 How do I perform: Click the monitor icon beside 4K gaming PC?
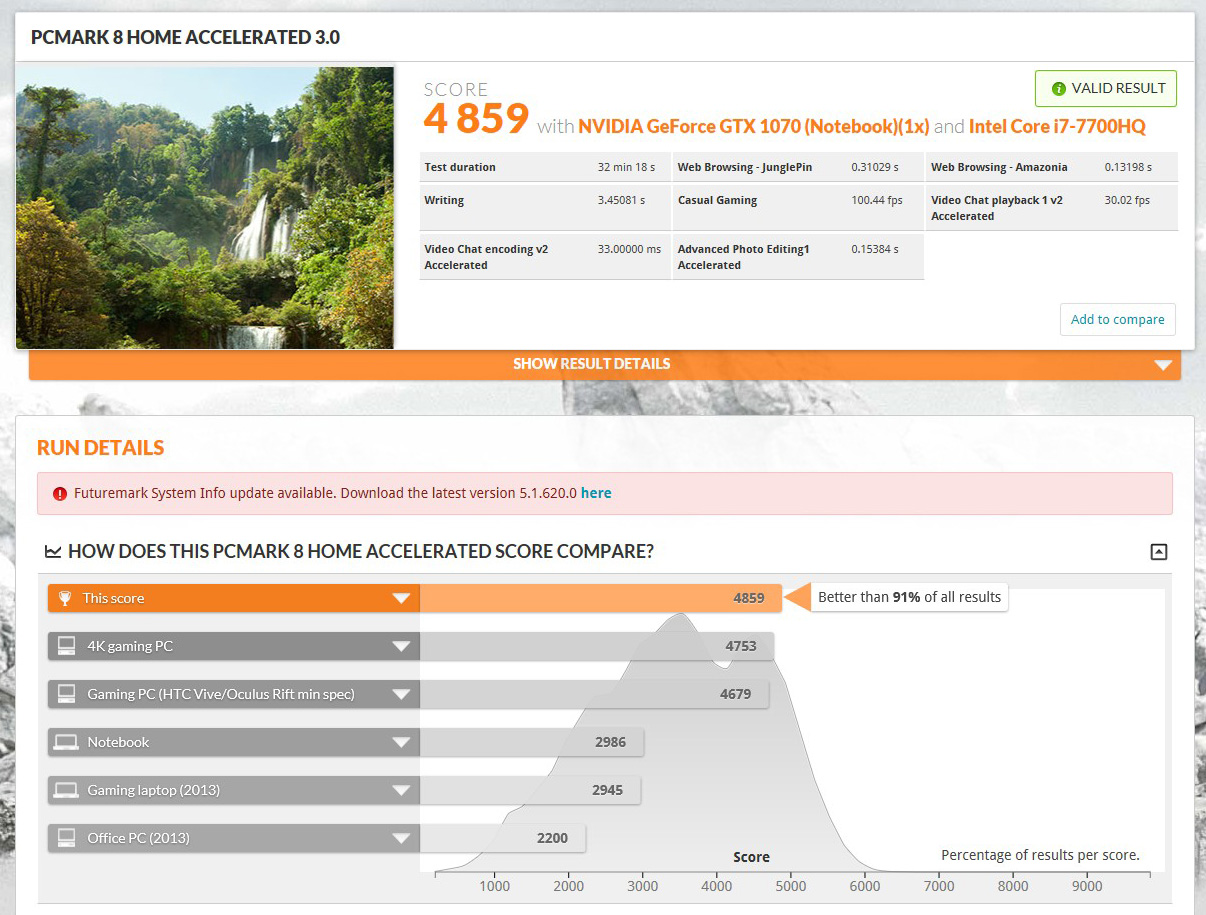(66, 646)
